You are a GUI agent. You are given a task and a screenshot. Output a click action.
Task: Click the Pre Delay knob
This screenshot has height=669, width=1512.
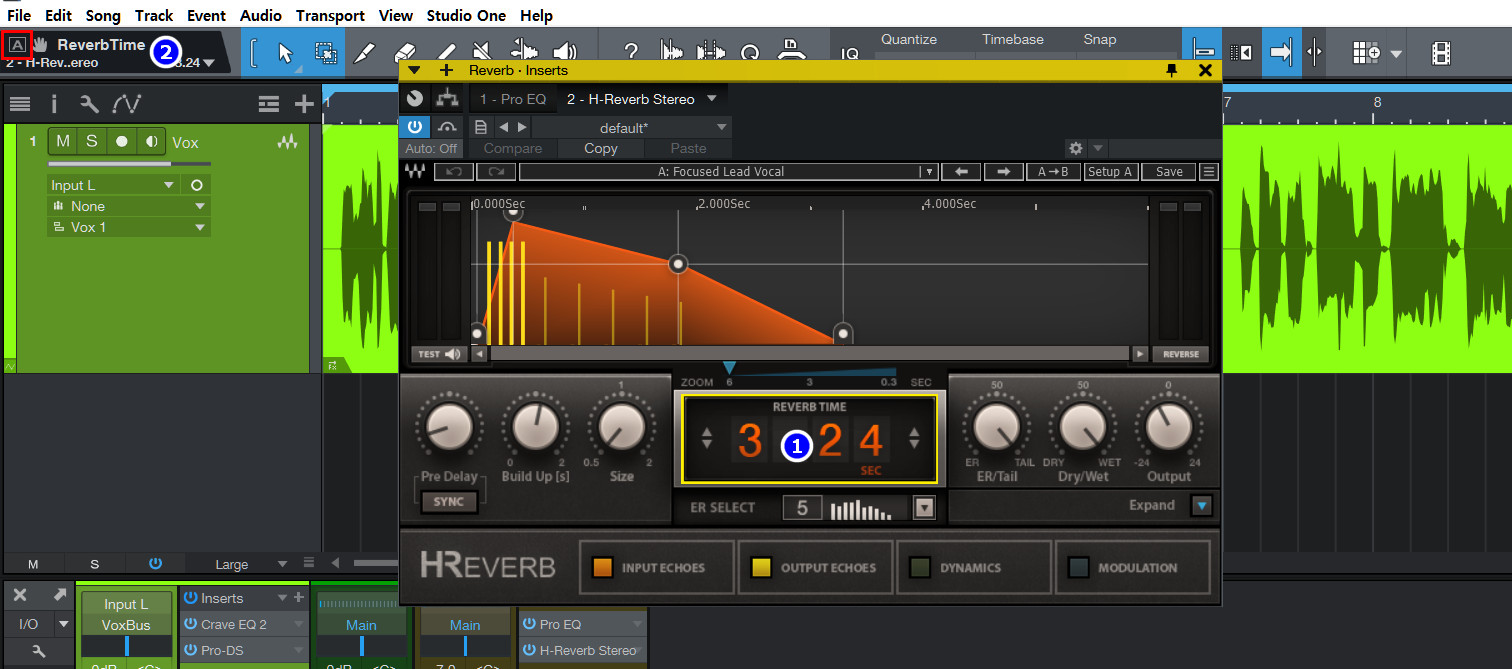point(448,427)
